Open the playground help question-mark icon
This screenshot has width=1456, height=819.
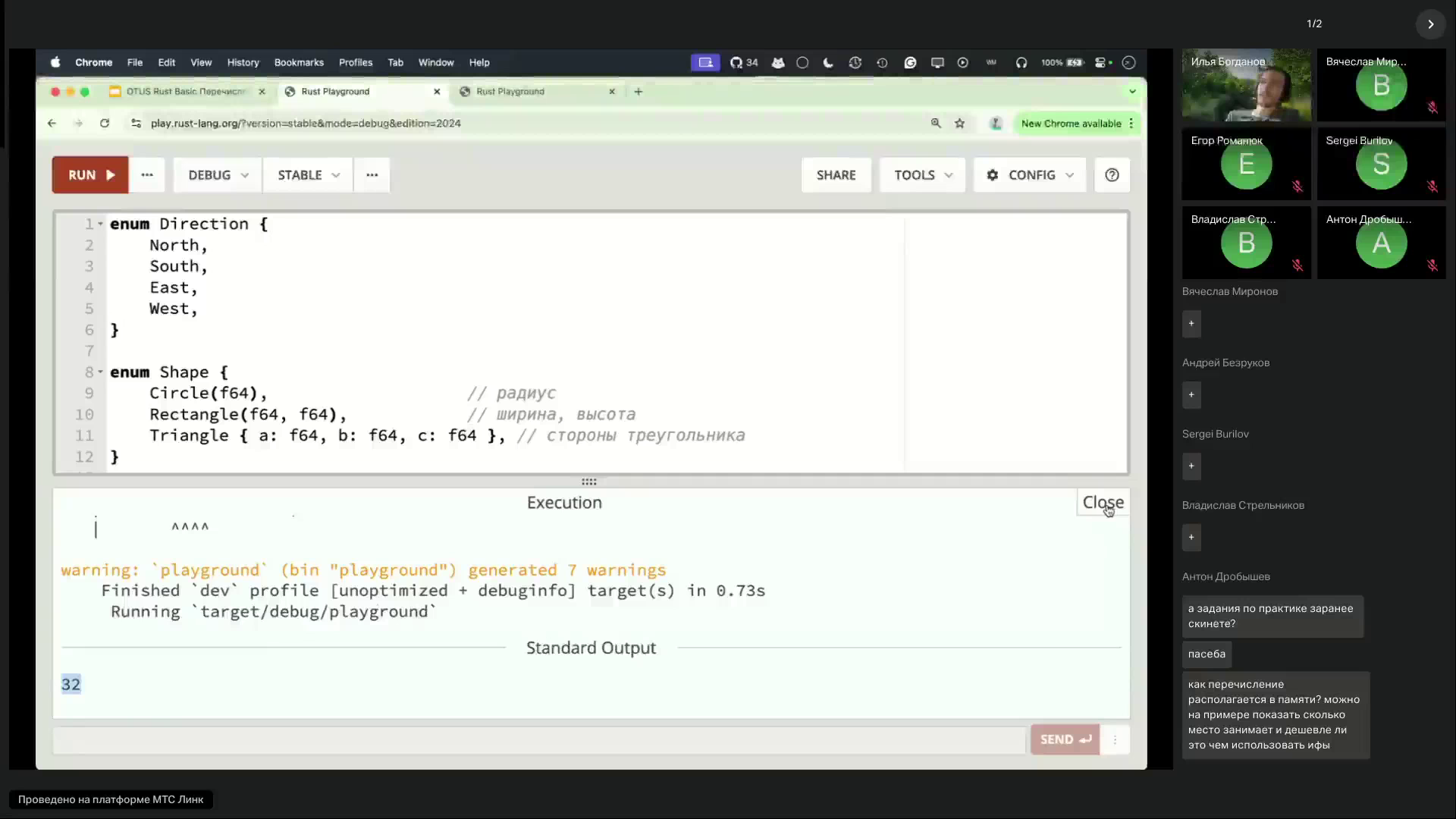(x=1112, y=175)
